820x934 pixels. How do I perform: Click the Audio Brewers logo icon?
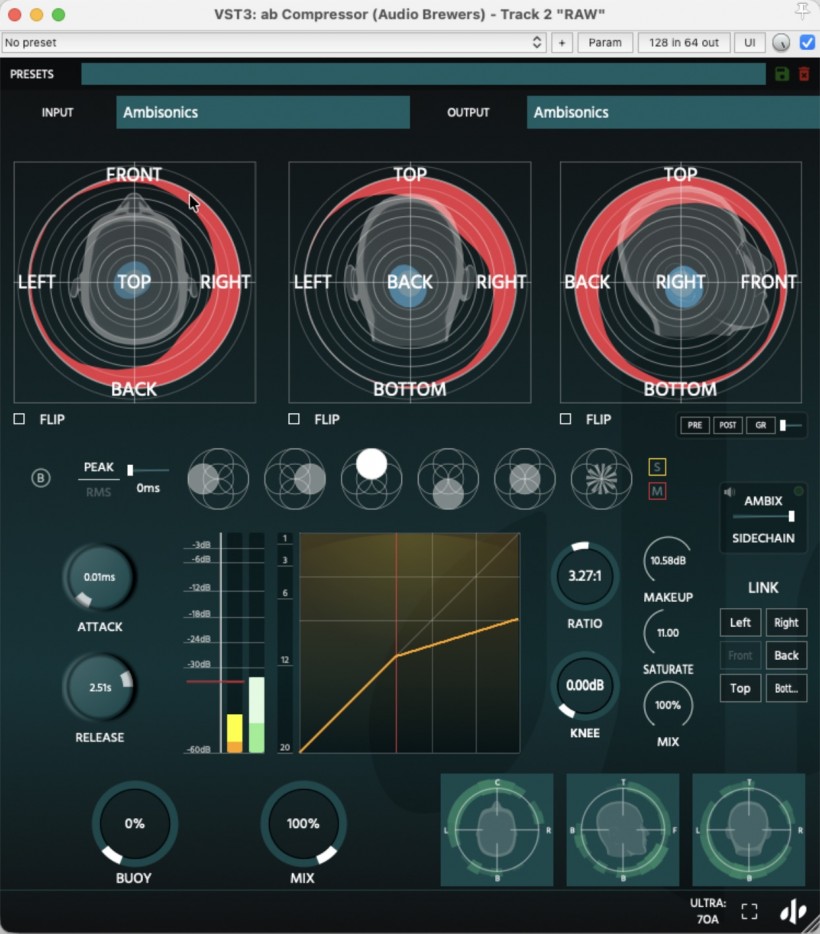(x=793, y=911)
